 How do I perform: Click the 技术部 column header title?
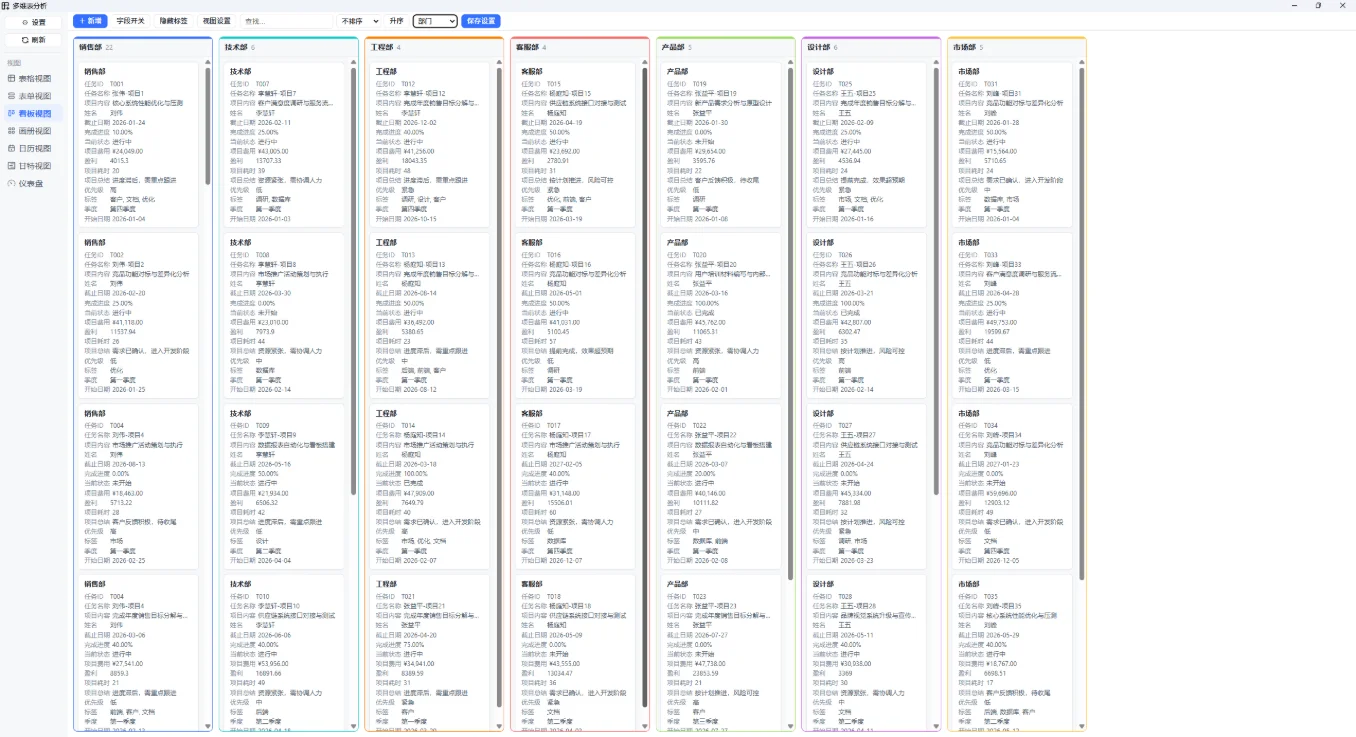tap(237, 47)
